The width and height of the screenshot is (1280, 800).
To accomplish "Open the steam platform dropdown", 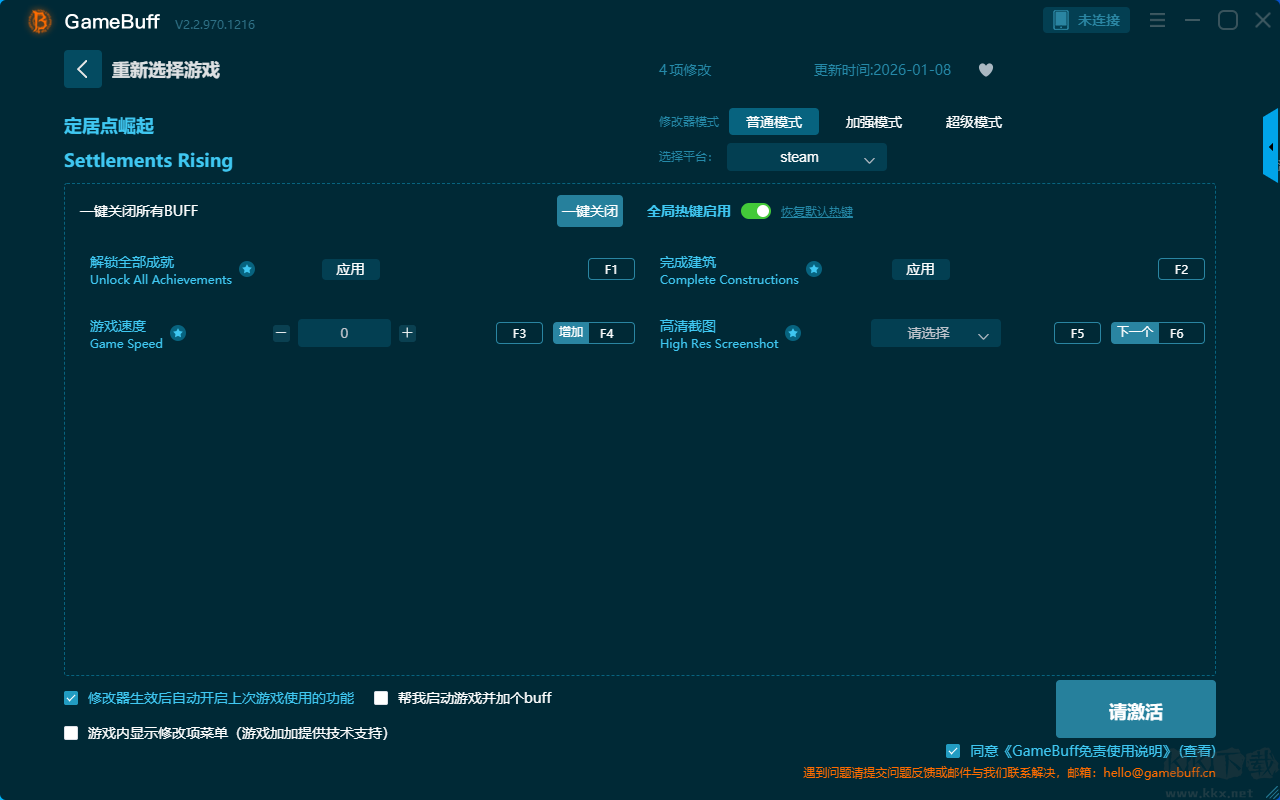I will [x=806, y=157].
